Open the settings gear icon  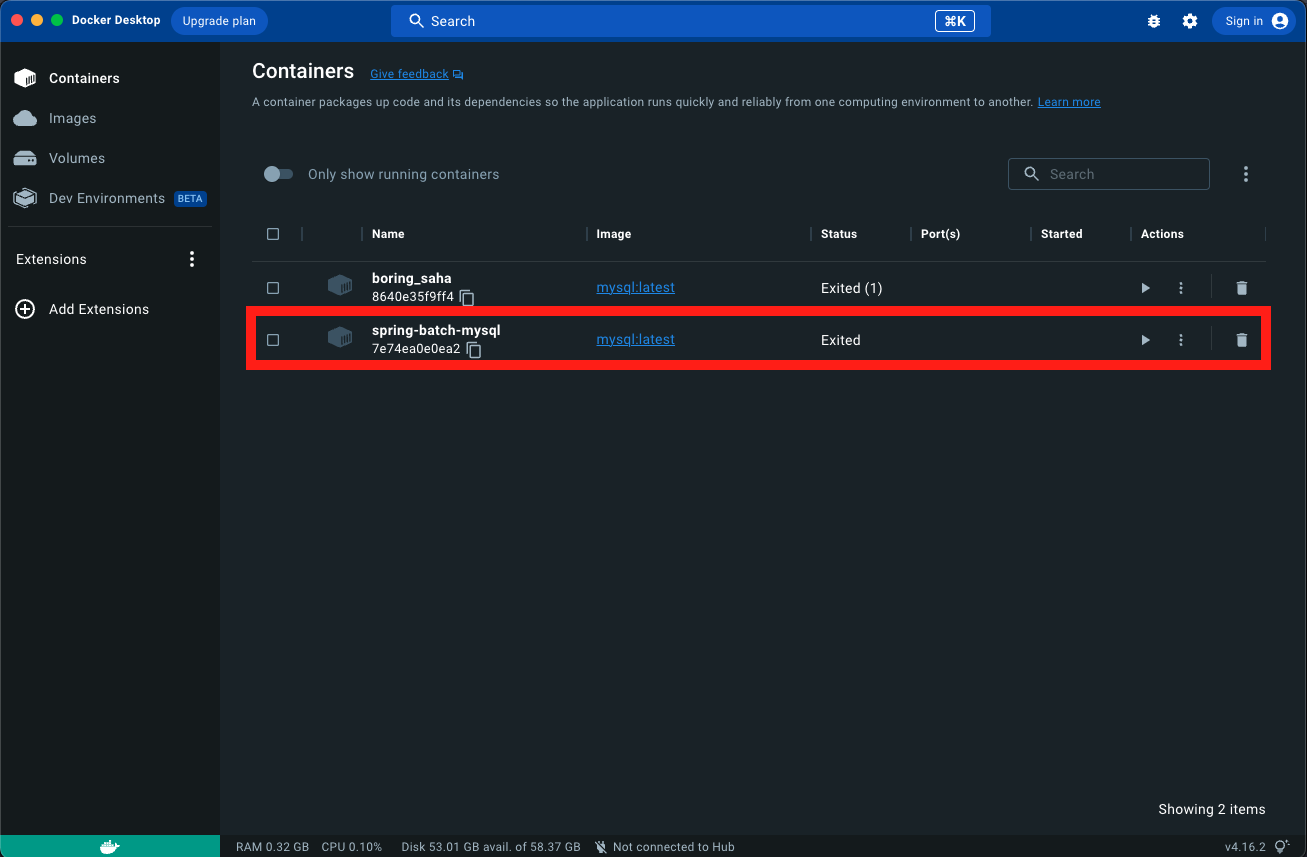click(x=1190, y=21)
